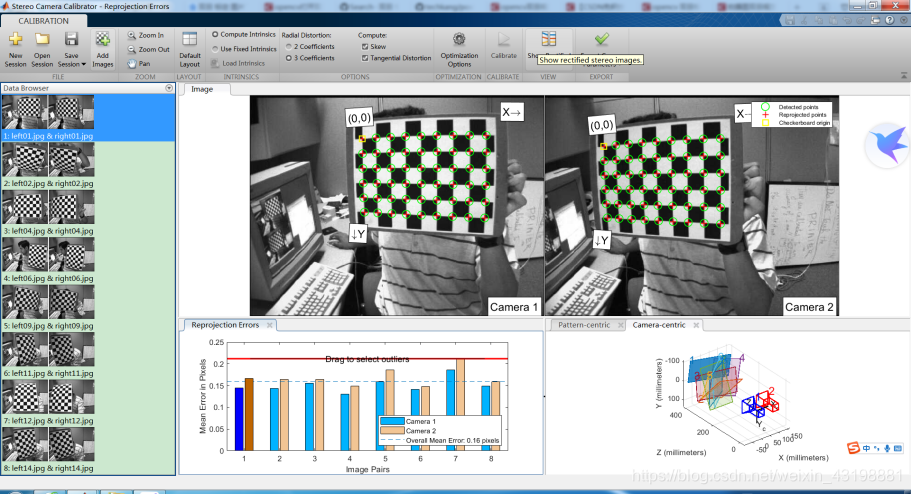The width and height of the screenshot is (911, 494).
Task: Open Help with the question mark icon
Action: [x=890, y=20]
